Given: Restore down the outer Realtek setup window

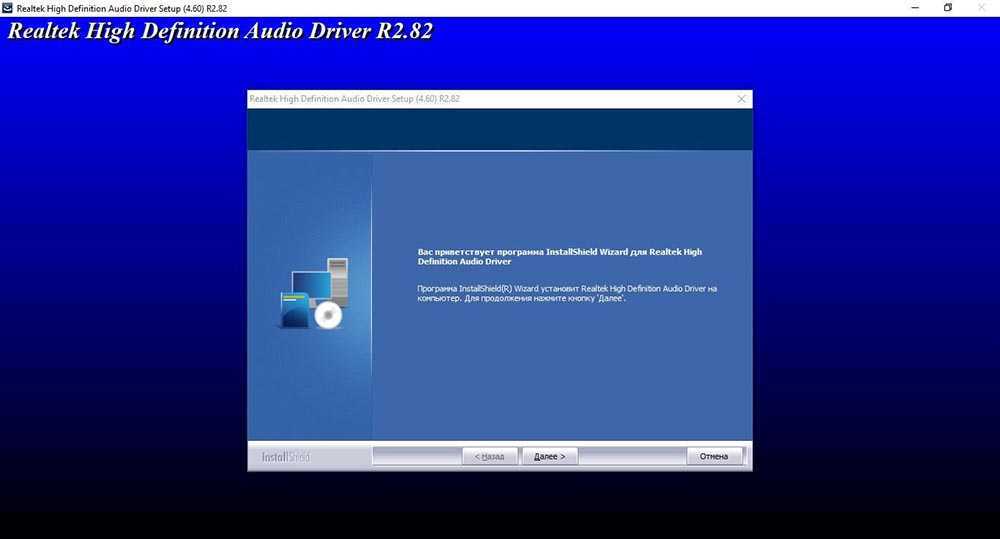Looking at the screenshot, I should pos(948,8).
